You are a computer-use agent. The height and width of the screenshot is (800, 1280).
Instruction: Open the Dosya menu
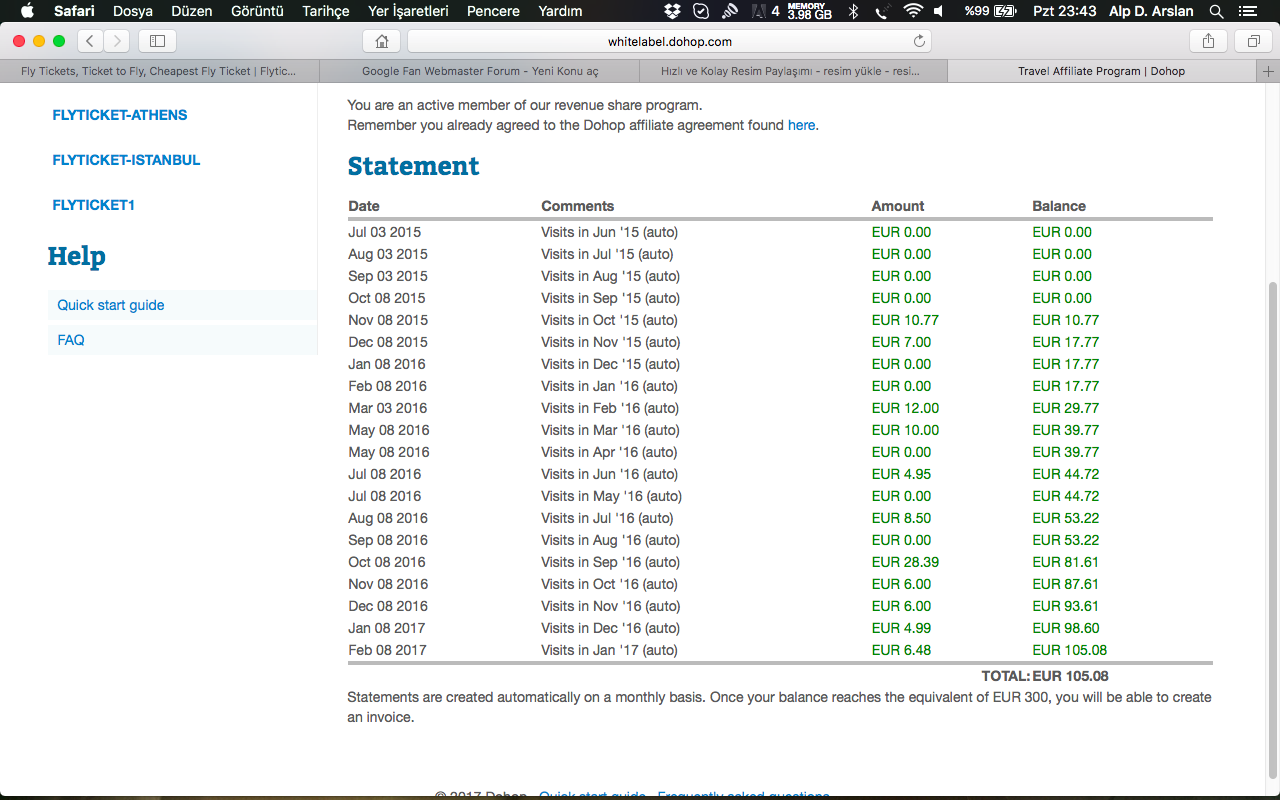tap(133, 11)
